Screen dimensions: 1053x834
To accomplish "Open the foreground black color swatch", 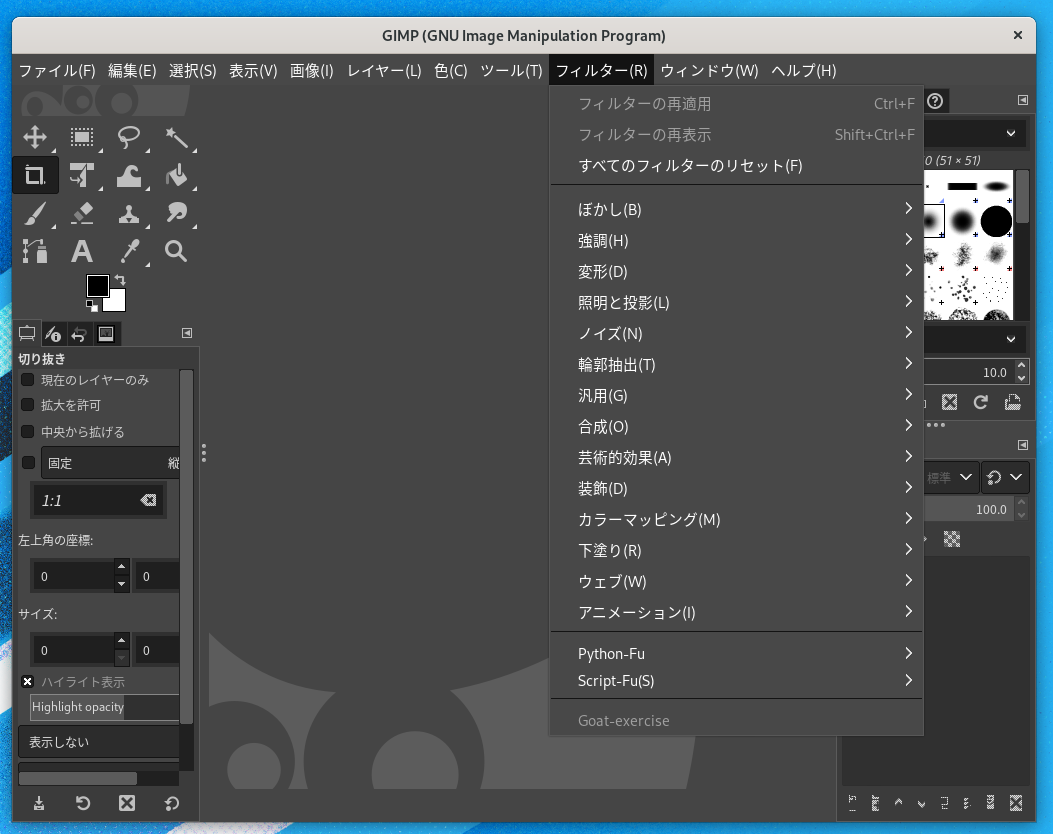I will [97, 285].
